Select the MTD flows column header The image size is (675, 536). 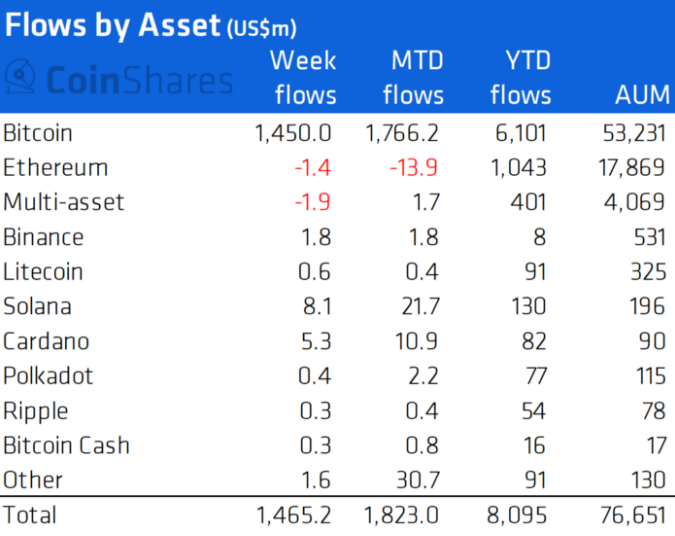pos(412,77)
